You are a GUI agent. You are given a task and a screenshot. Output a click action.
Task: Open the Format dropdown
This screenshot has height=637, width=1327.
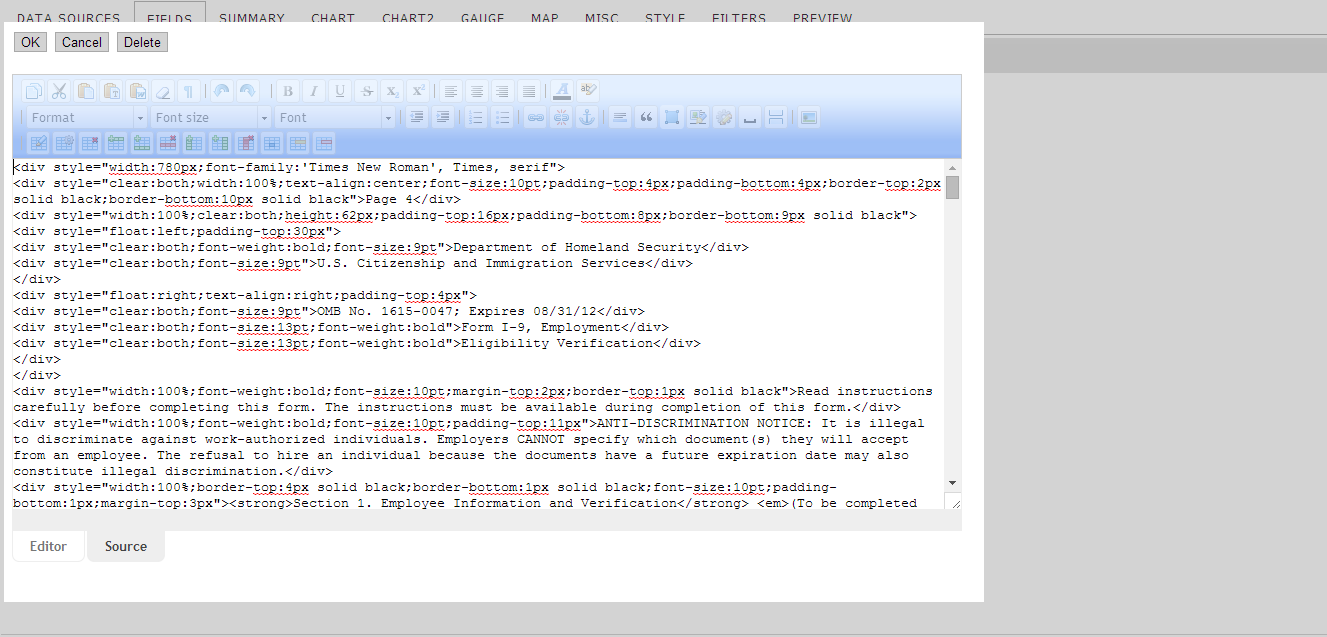tap(86, 117)
